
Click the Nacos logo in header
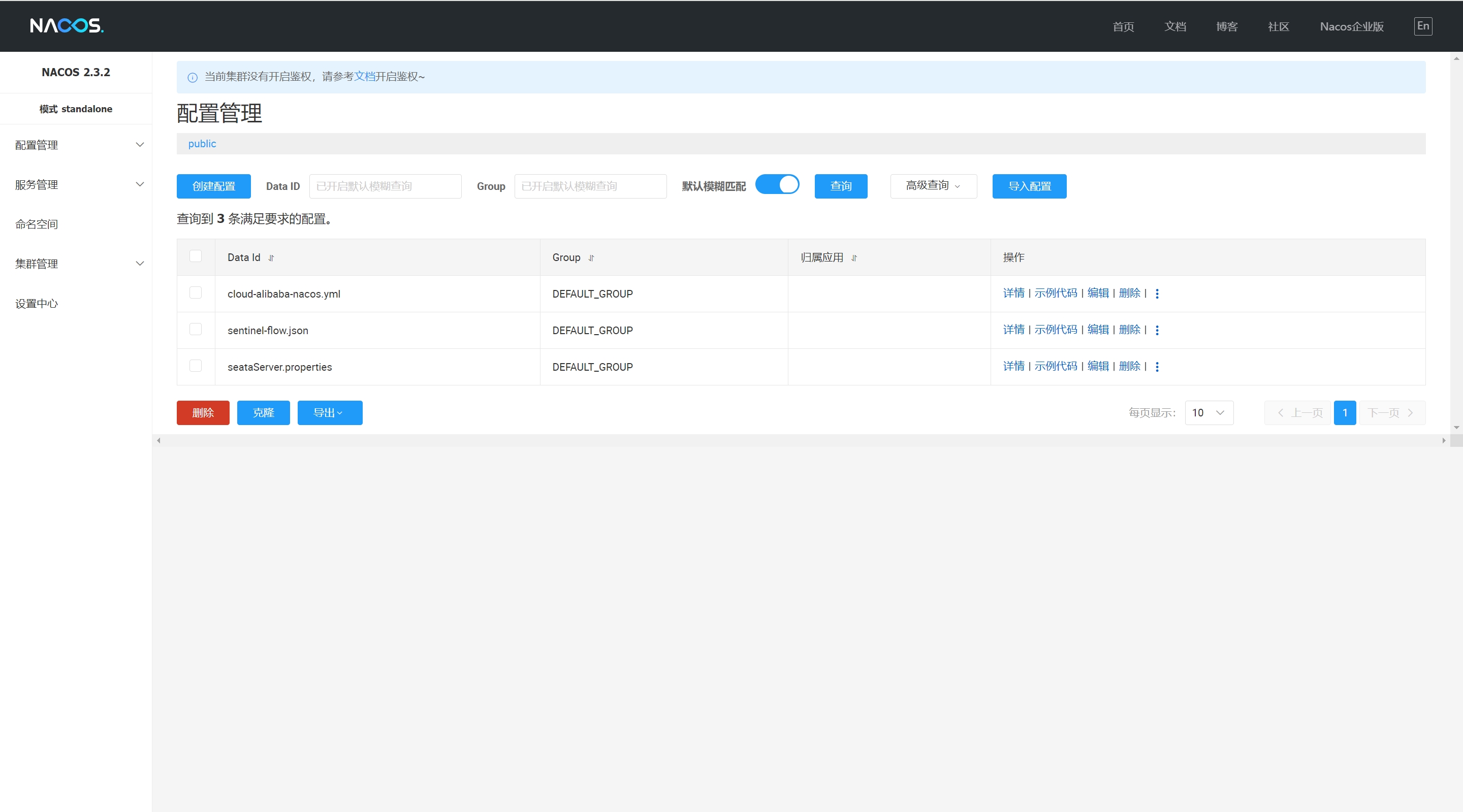coord(67,25)
